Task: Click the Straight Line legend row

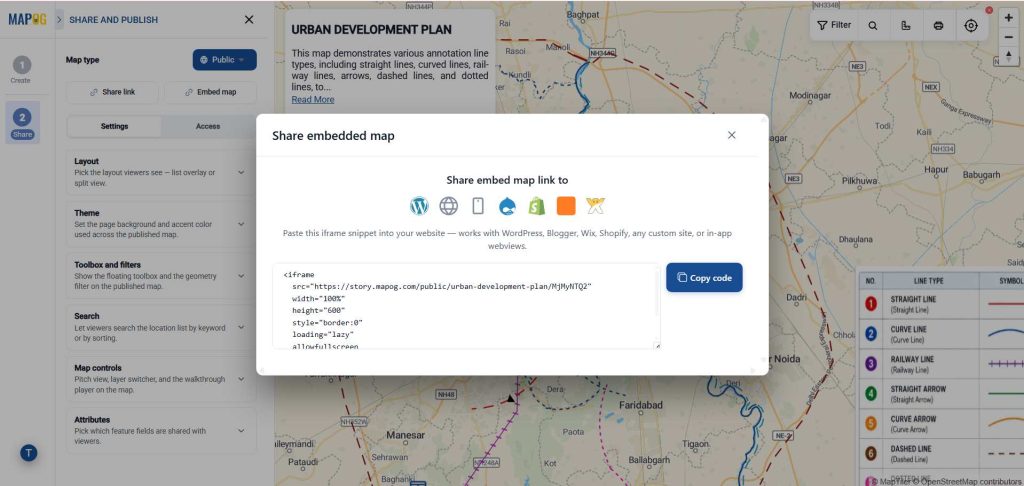Action: click(941, 304)
